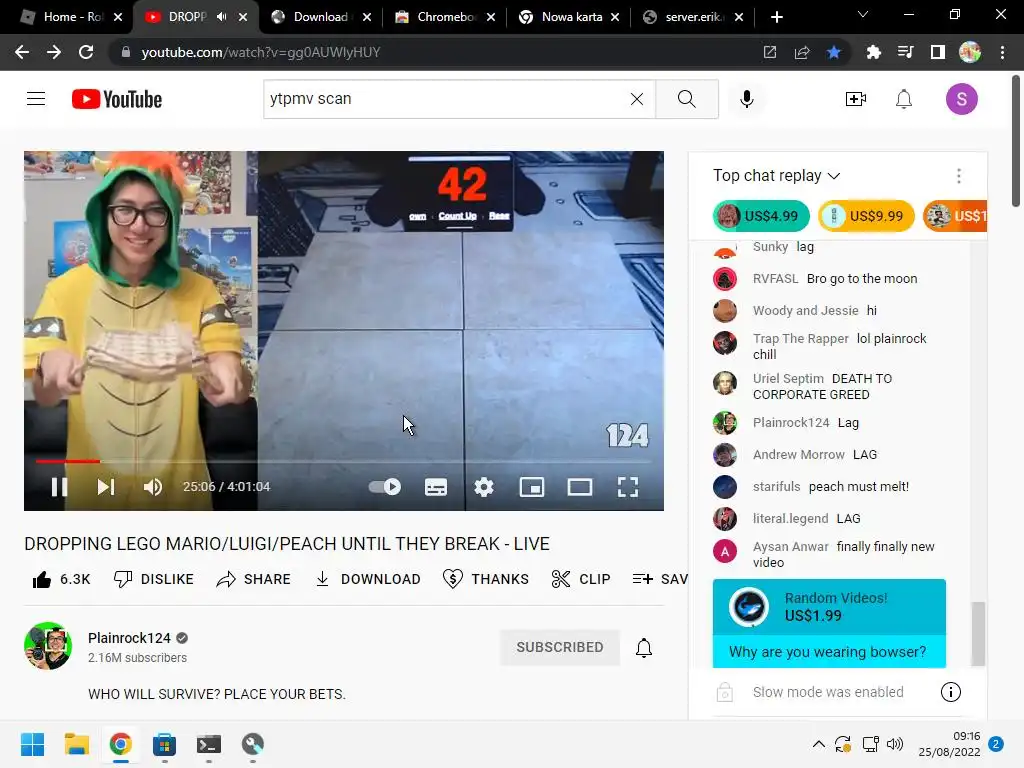Go forward in browser history
The height and width of the screenshot is (768, 1024).
(x=54, y=52)
